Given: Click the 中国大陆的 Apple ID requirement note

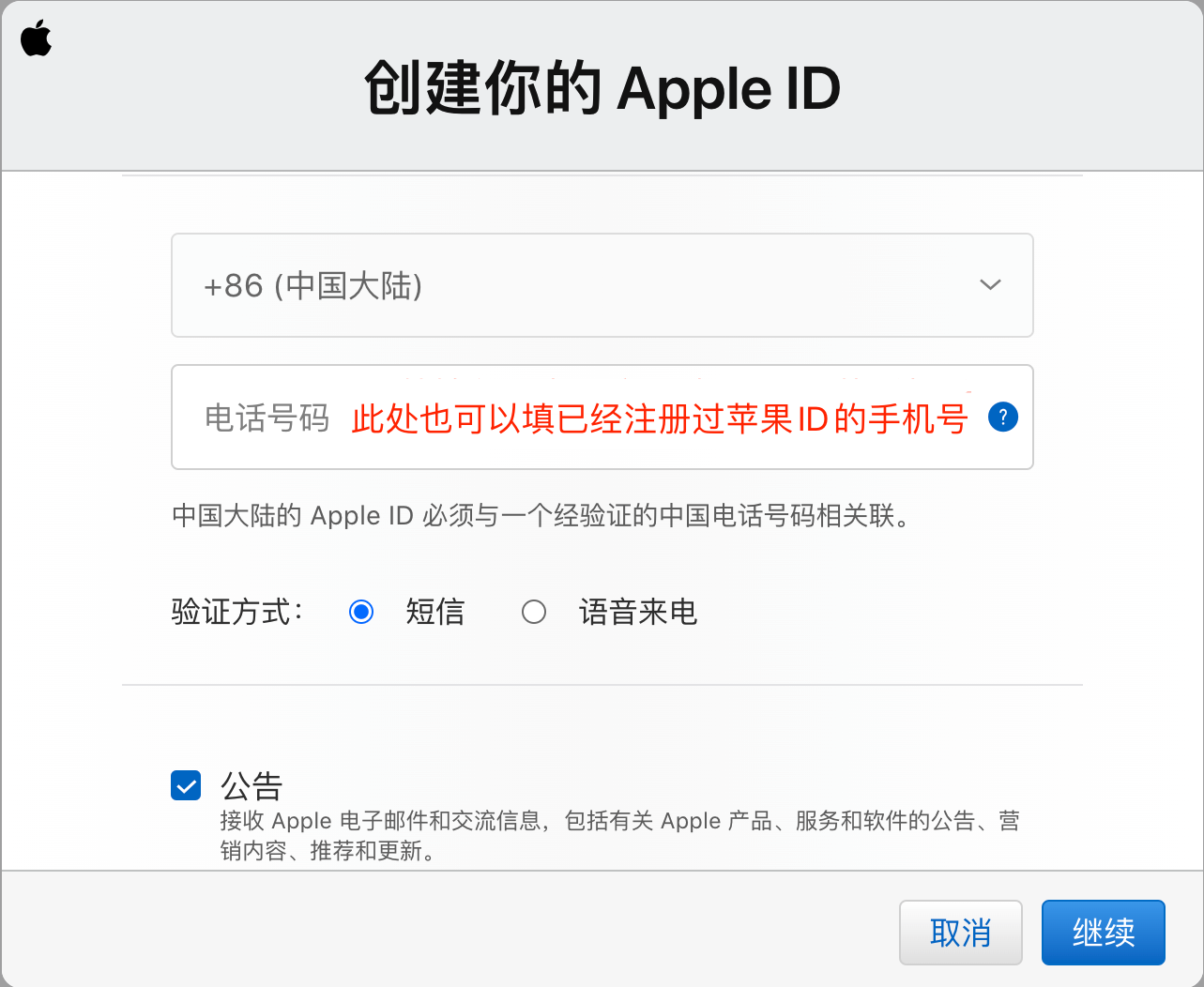Looking at the screenshot, I should tap(541, 516).
